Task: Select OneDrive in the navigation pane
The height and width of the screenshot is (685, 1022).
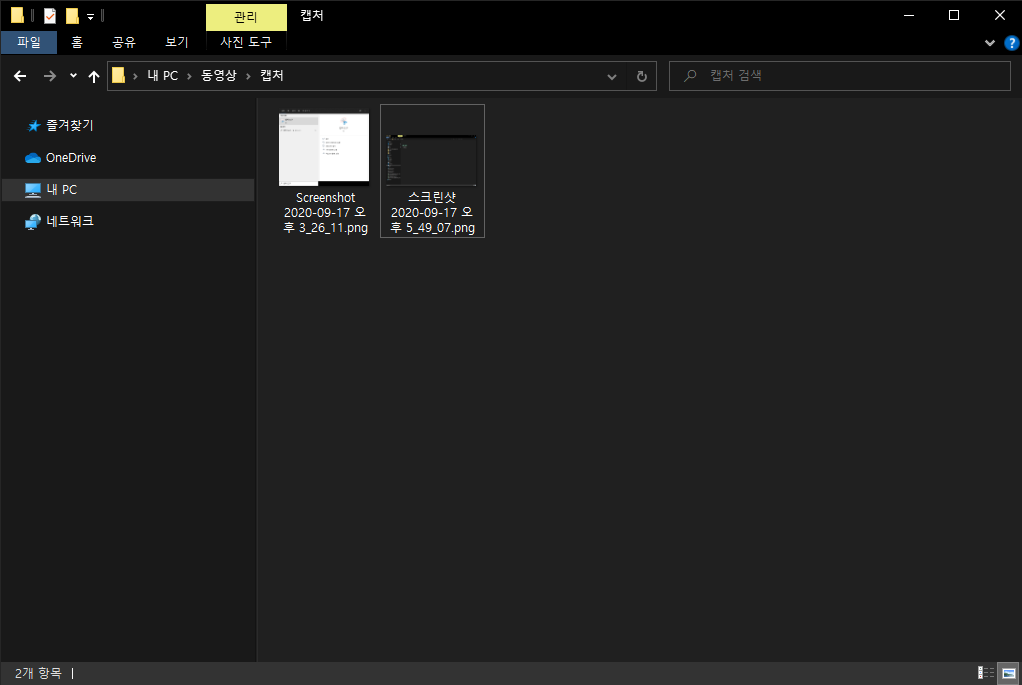Action: tap(70, 158)
